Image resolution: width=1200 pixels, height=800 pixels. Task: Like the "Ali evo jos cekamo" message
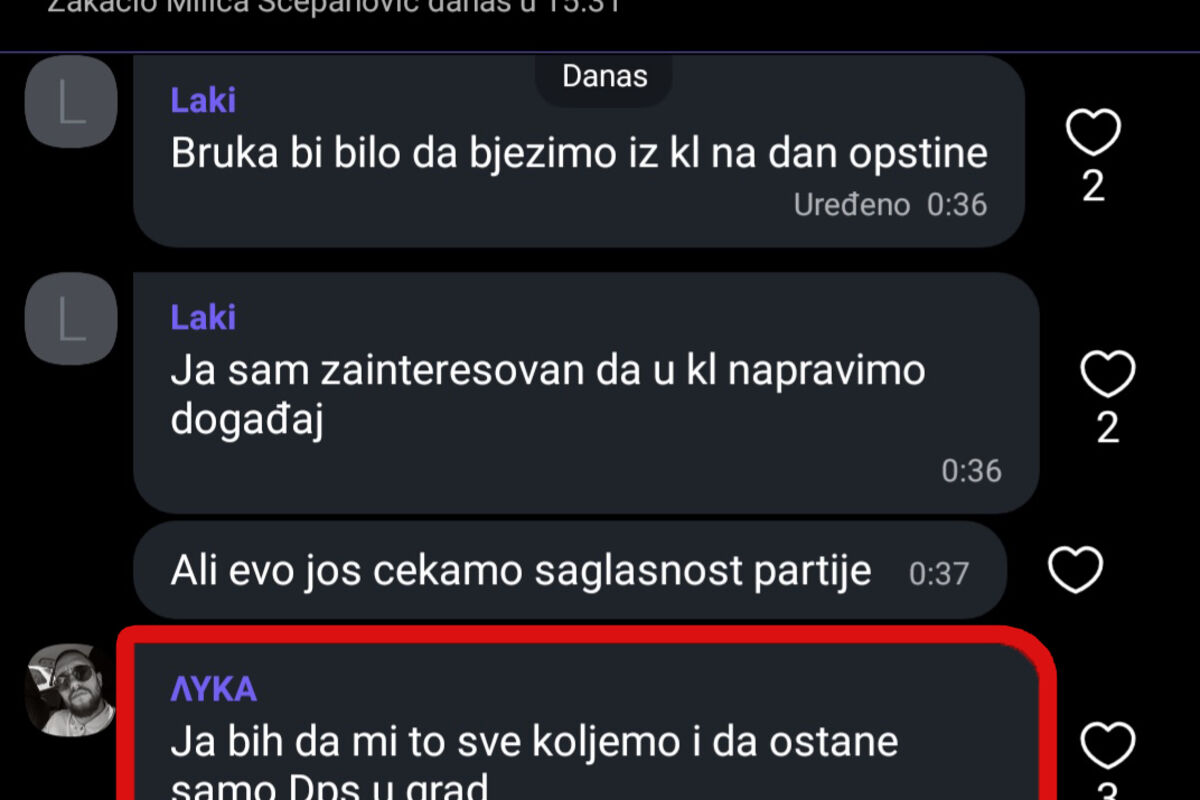coord(1075,570)
